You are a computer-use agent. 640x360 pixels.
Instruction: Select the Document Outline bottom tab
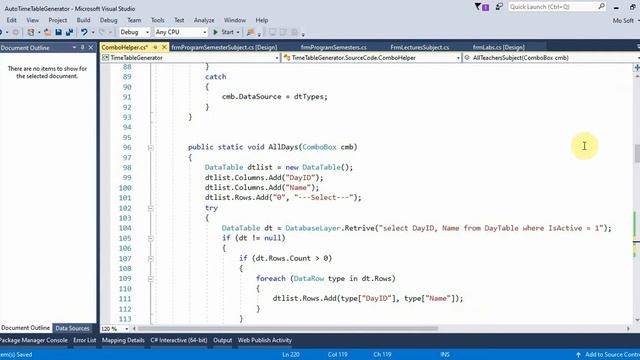coord(25,328)
